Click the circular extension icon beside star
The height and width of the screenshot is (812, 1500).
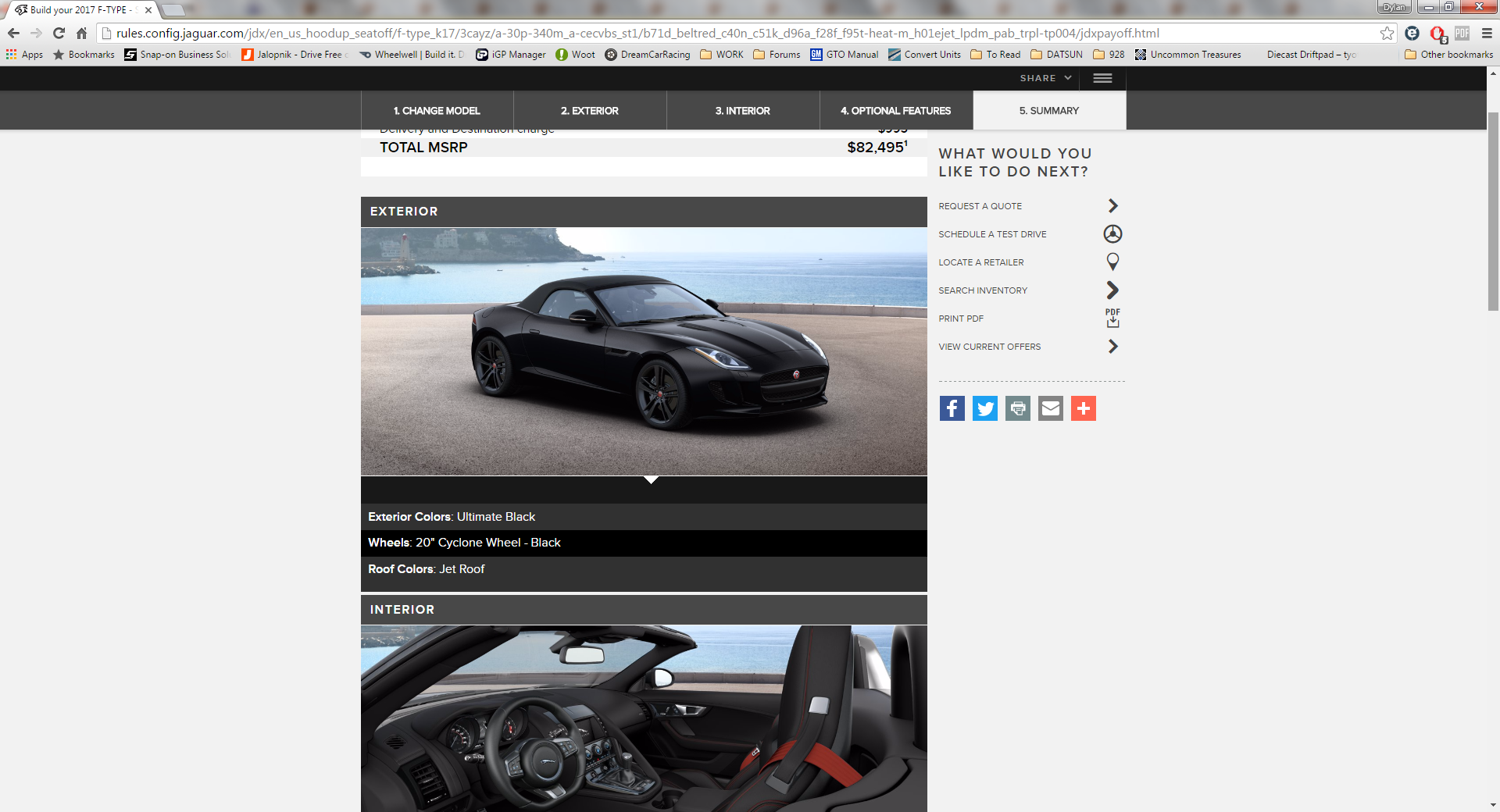pos(1412,33)
